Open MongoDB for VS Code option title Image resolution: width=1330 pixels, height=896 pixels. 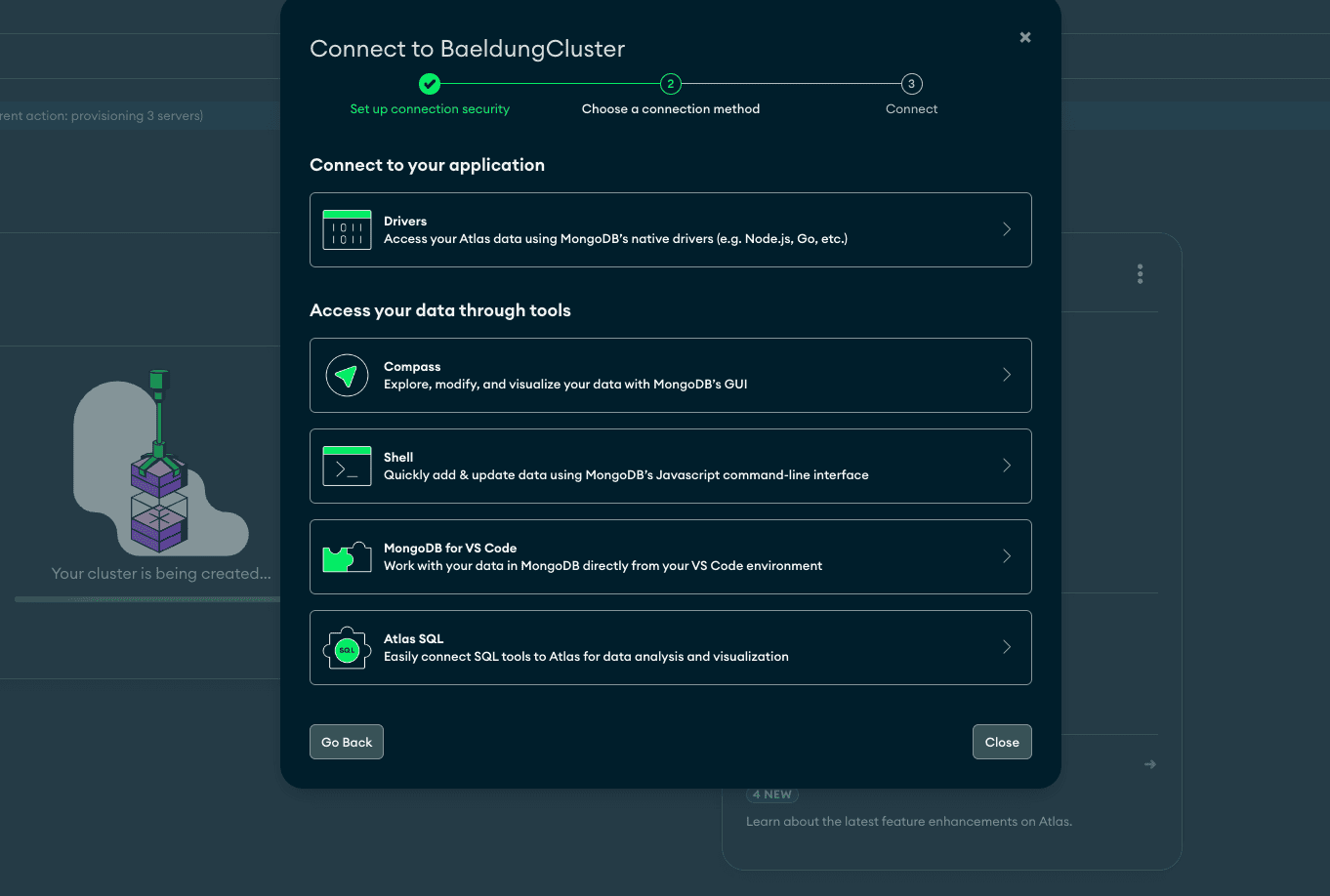(x=450, y=549)
